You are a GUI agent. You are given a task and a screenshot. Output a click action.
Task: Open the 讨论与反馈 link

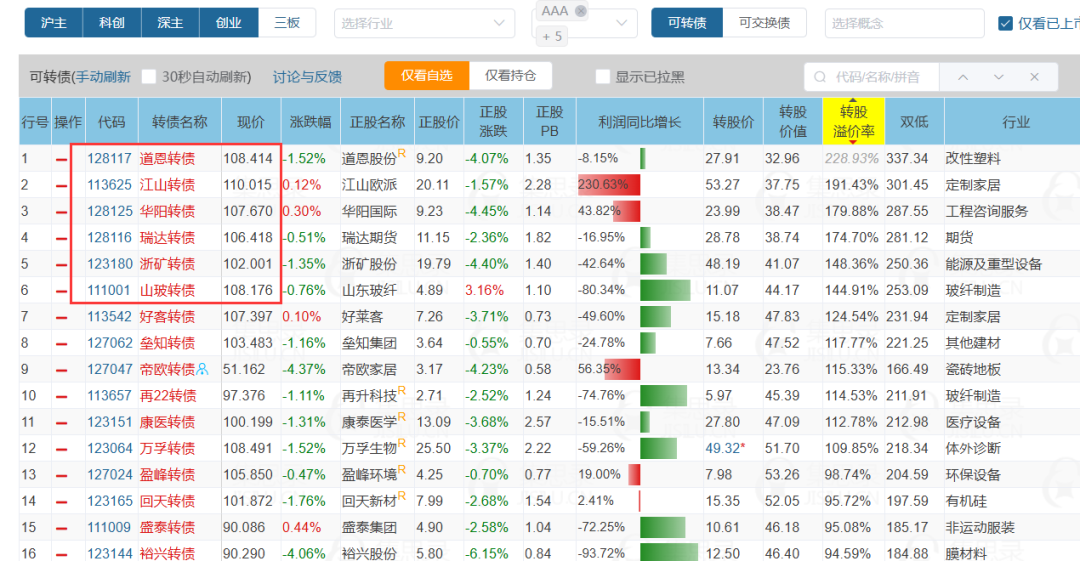click(307, 76)
